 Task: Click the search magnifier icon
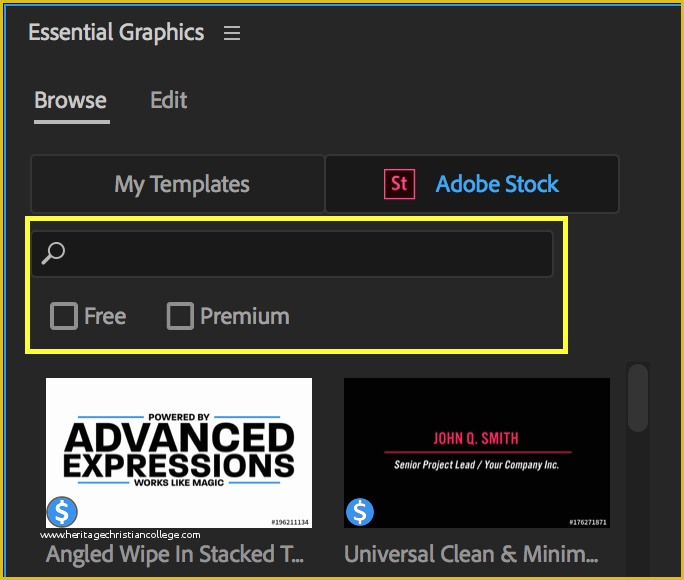53,253
